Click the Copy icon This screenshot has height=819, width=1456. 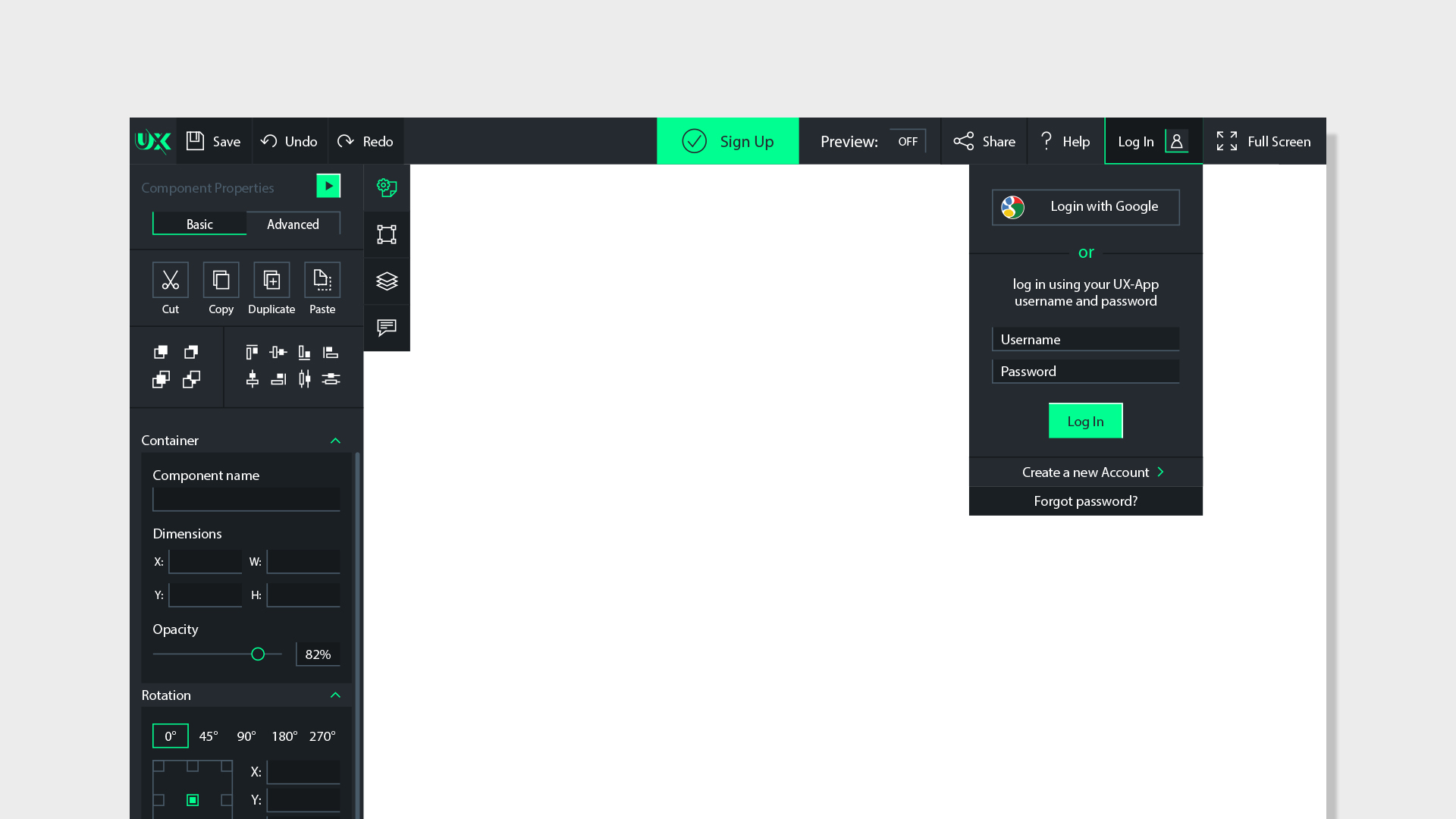pos(221,280)
